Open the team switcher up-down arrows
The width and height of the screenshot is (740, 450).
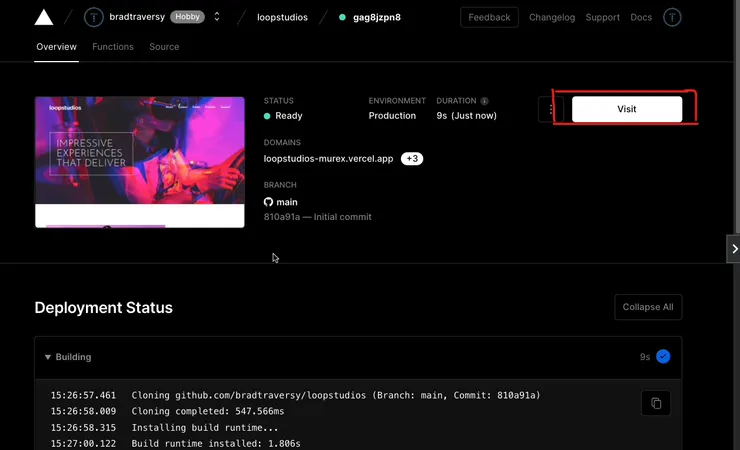pos(217,17)
